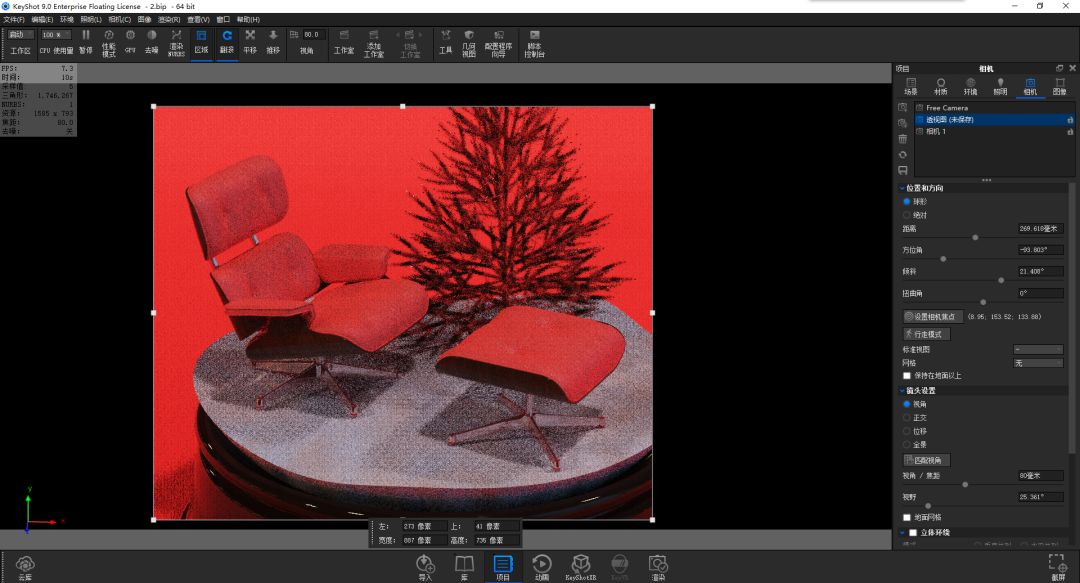Switch to the 图像 image tab
This screenshot has height=583, width=1080.
tap(1059, 87)
